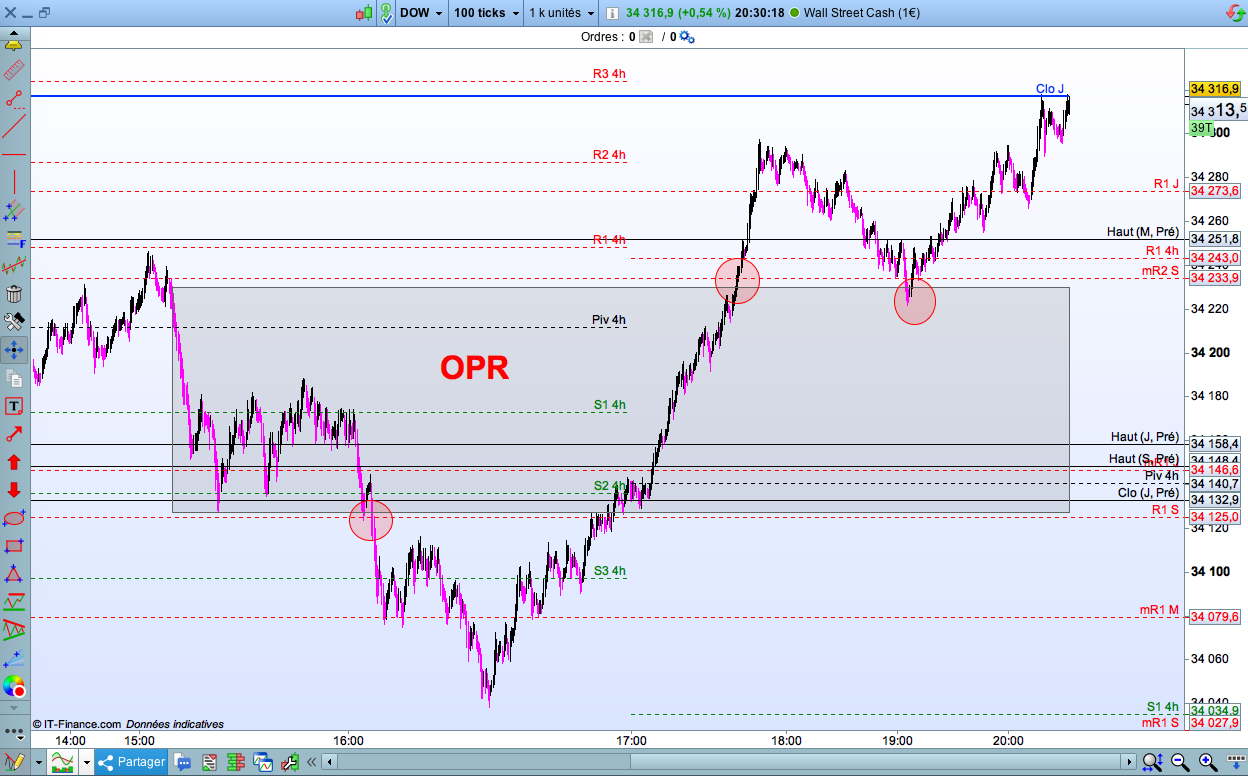Click the order ticket icon in bottom toolbar
Screen dimensions: 1248x776
point(291,762)
